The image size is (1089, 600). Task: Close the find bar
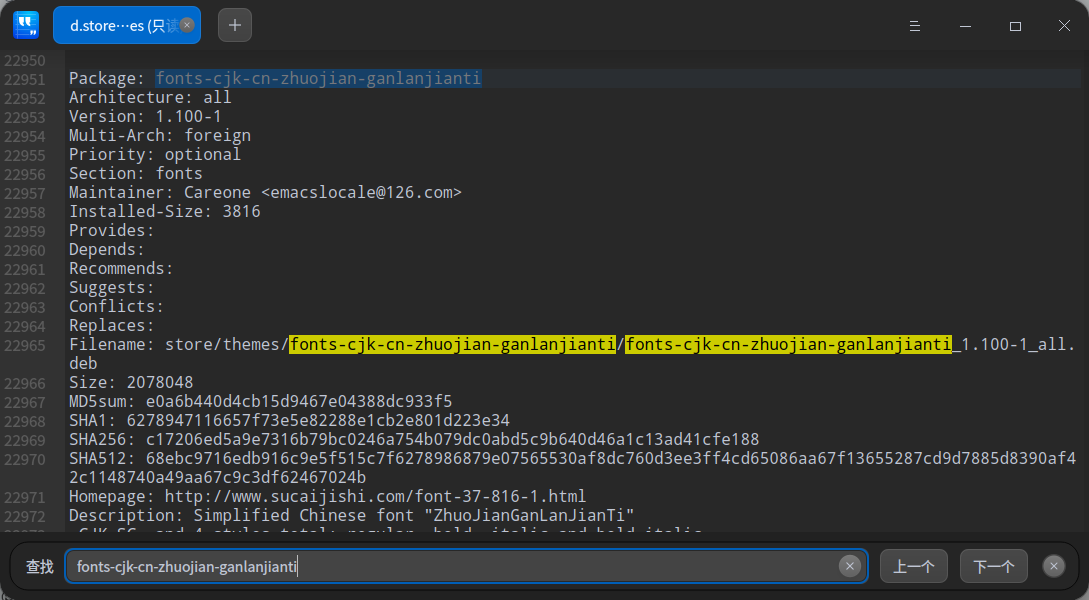coord(1054,566)
